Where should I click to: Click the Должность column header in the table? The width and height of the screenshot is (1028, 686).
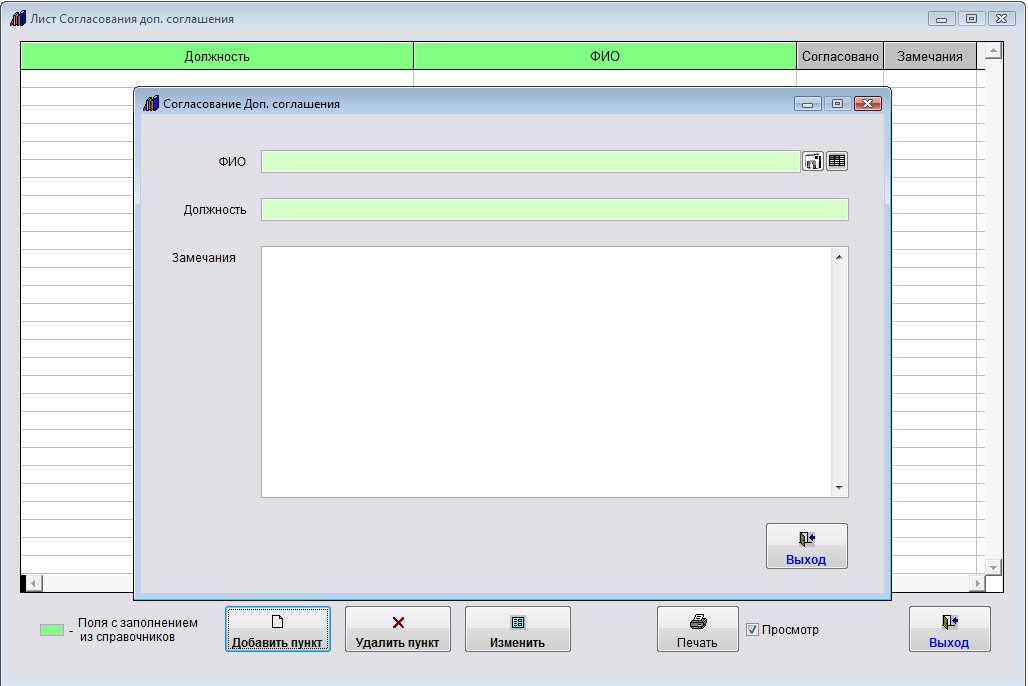pyautogui.click(x=217, y=56)
